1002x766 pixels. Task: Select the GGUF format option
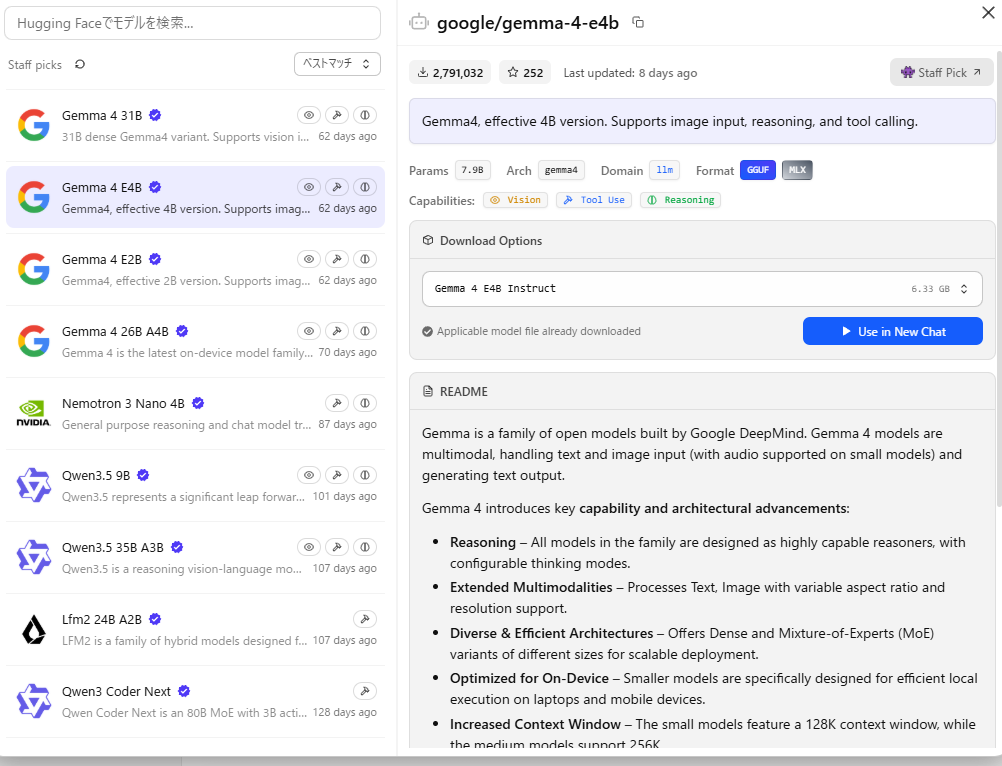pos(758,170)
